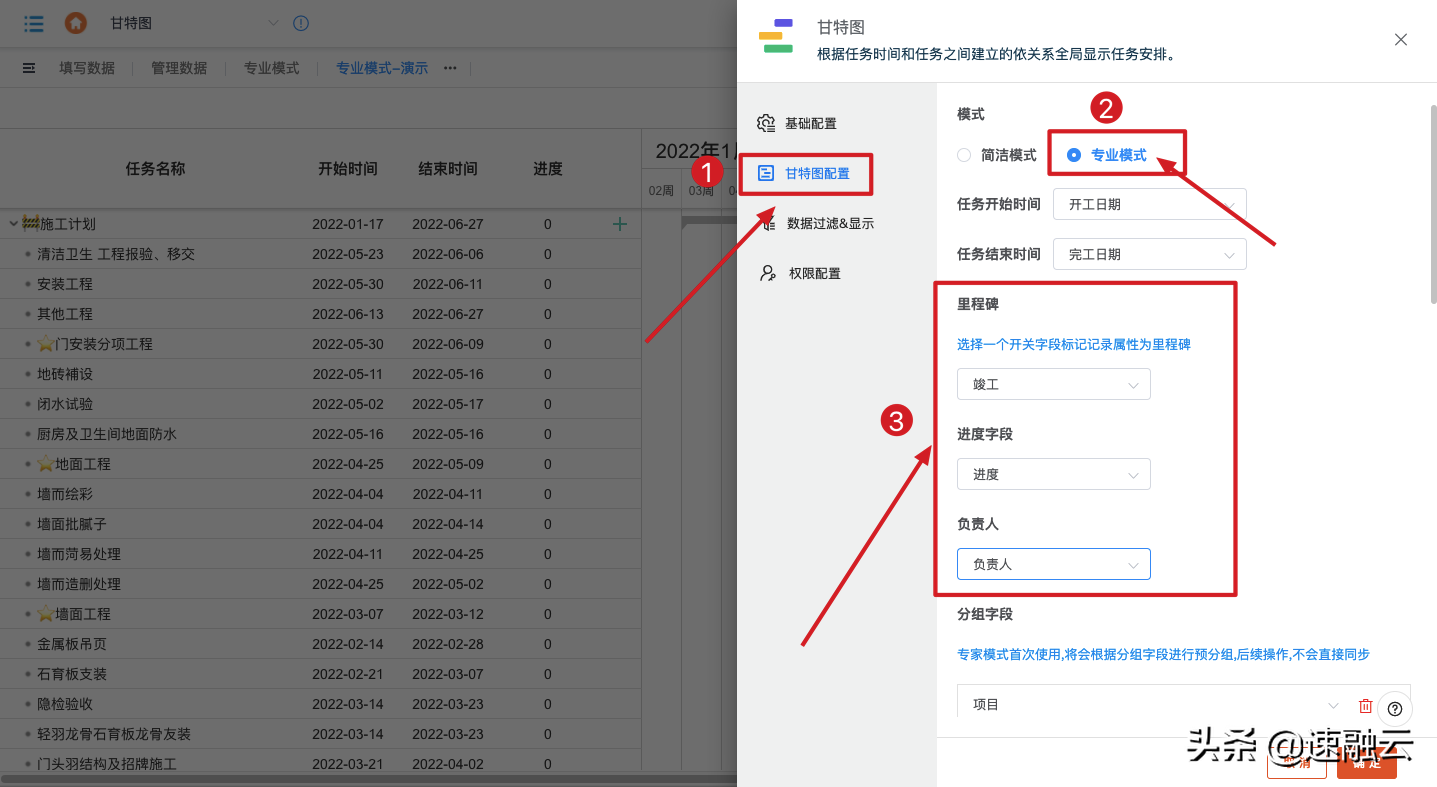Switch to the 管理数据 tab

coord(180,68)
